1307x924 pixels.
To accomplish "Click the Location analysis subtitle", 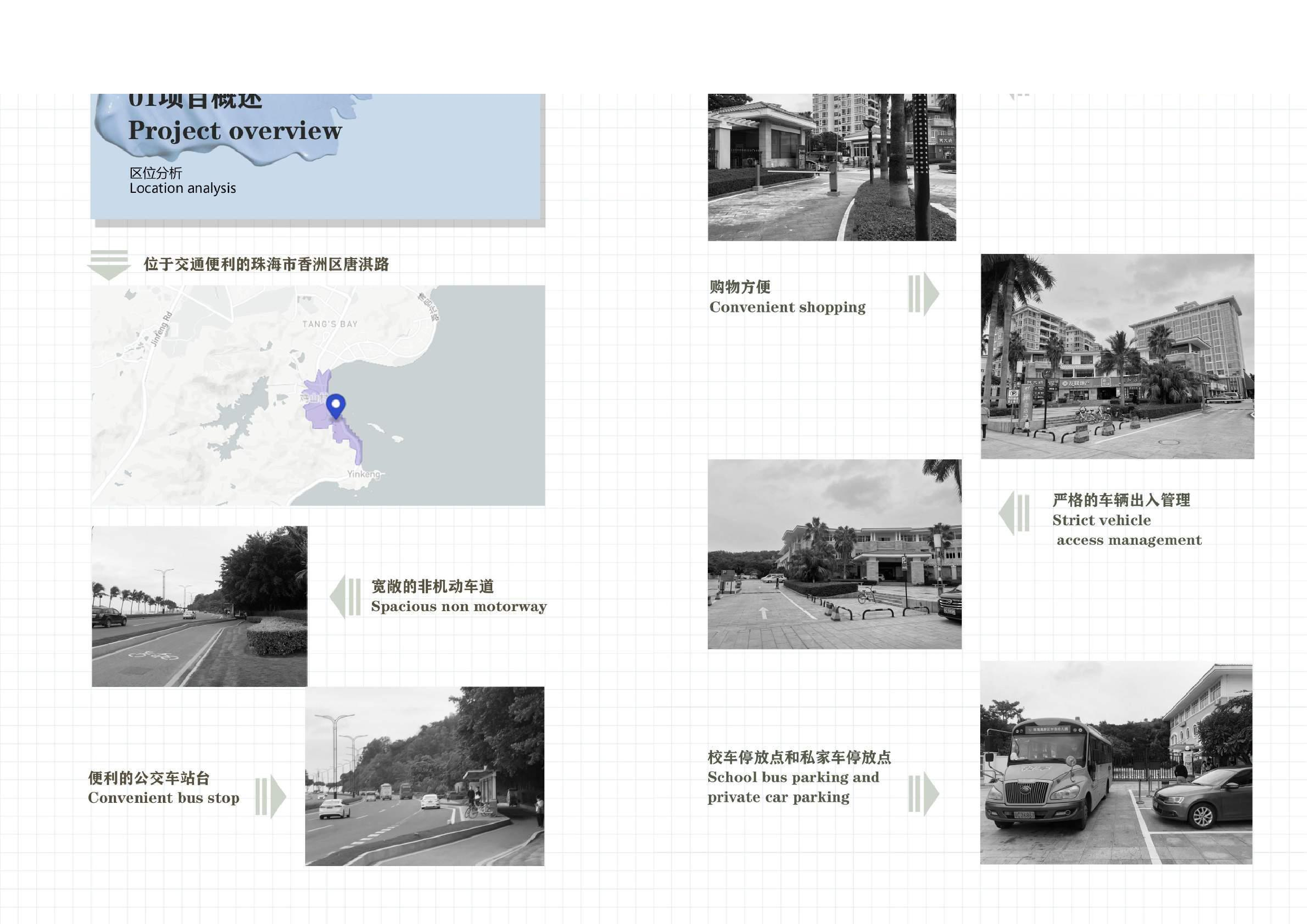I will tap(182, 188).
